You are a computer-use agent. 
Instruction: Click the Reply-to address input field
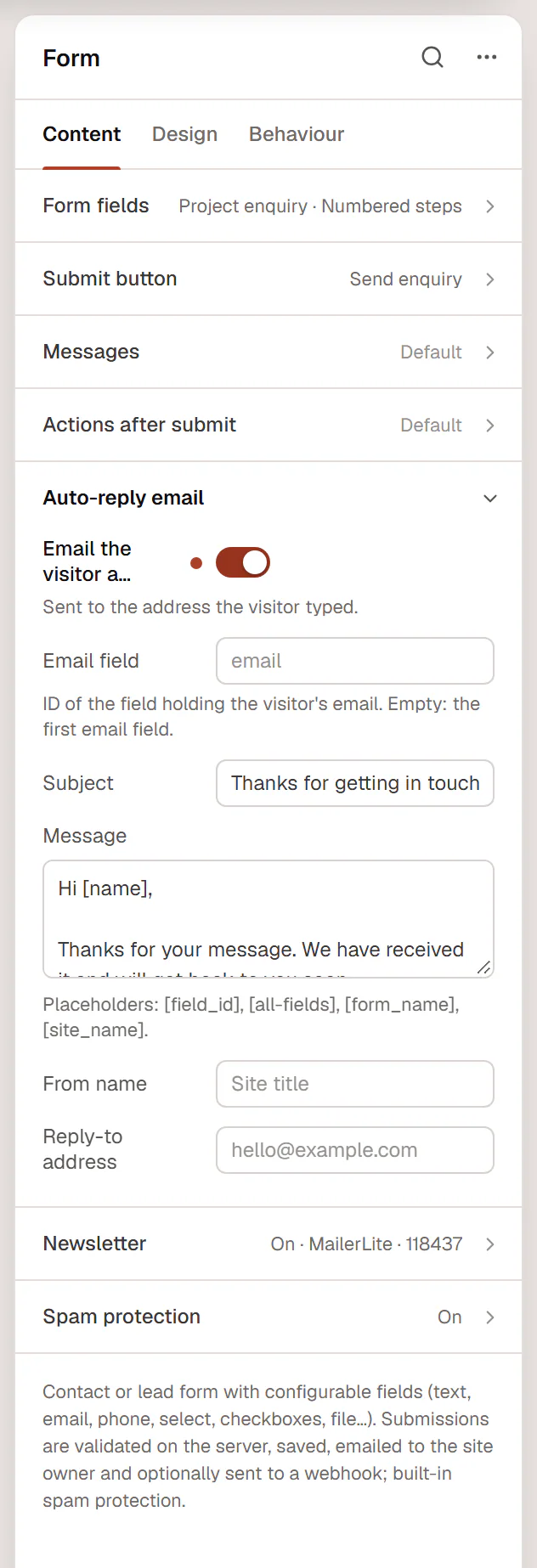pyautogui.click(x=355, y=1150)
